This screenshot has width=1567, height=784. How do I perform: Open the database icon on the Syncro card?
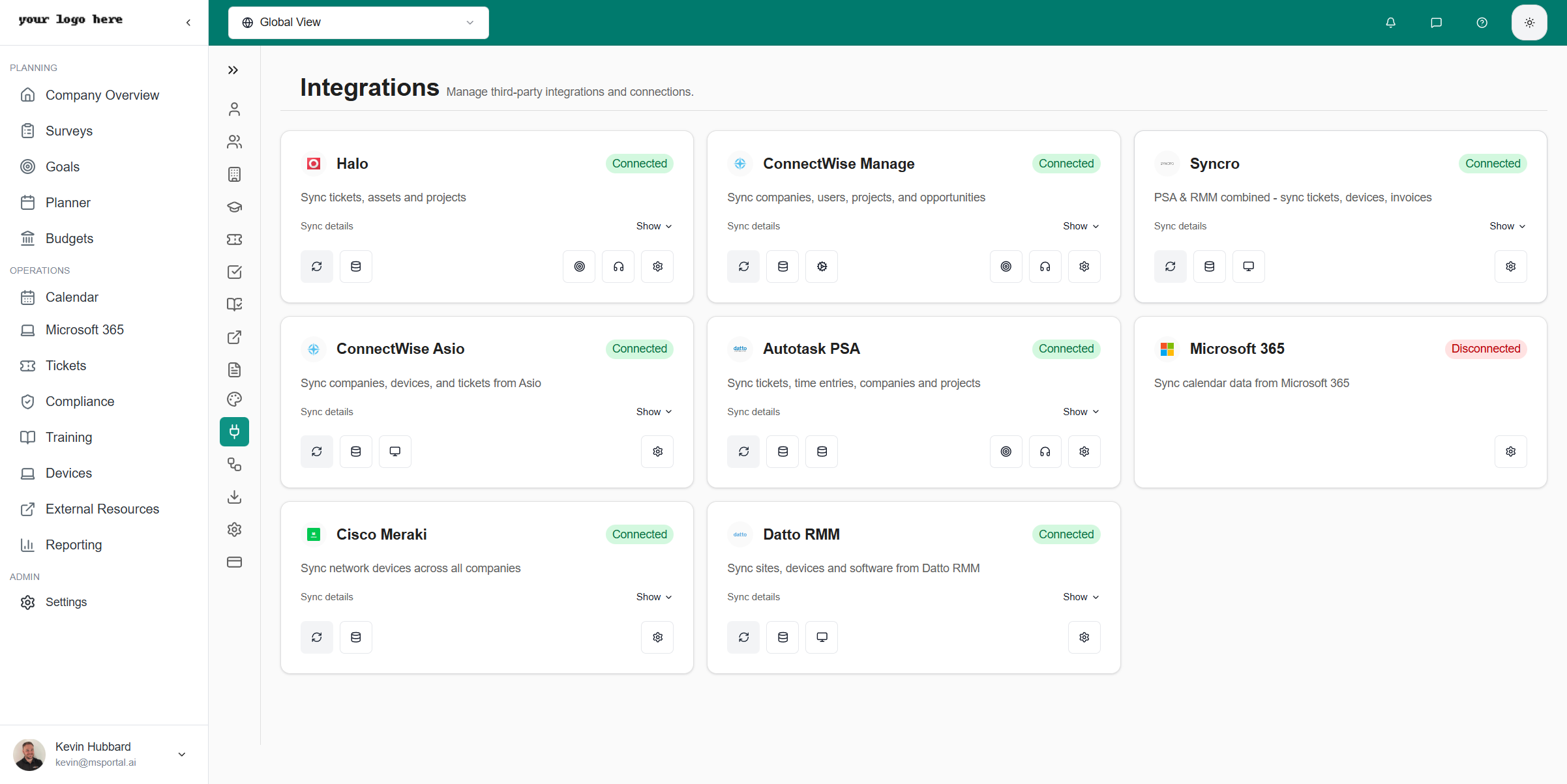coord(1209,266)
